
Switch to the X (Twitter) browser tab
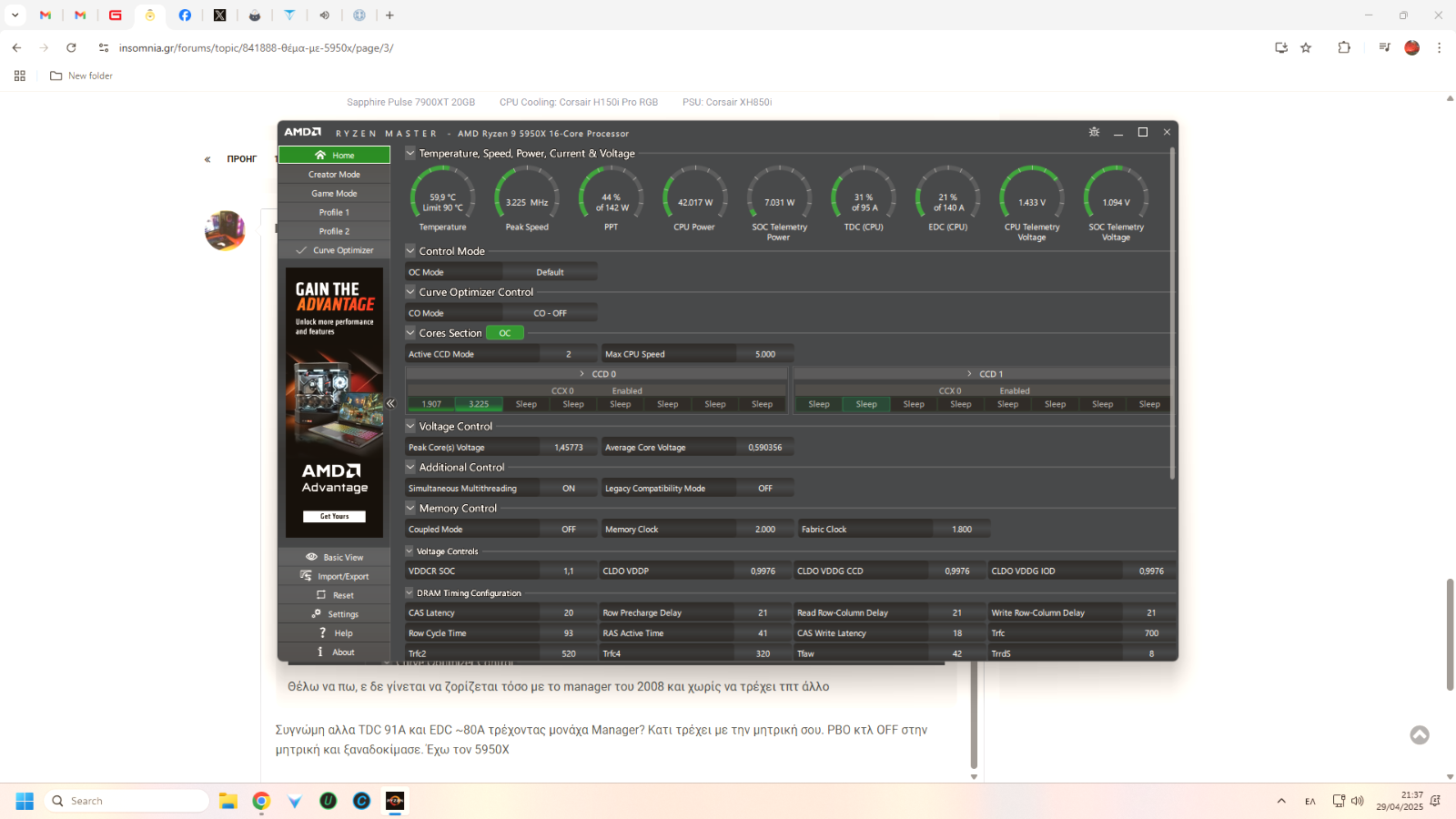(219, 15)
